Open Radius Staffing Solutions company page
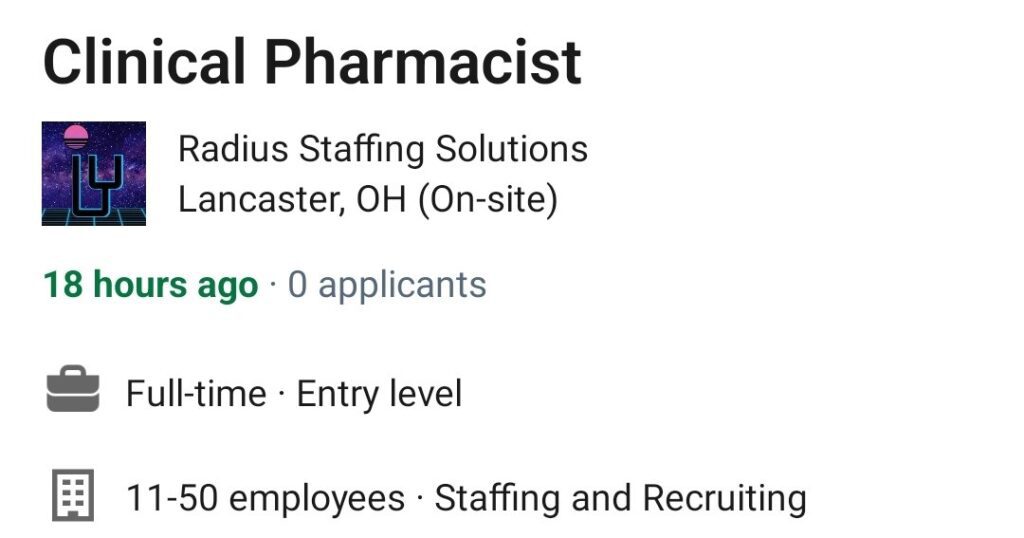The height and width of the screenshot is (538, 1024). click(383, 149)
